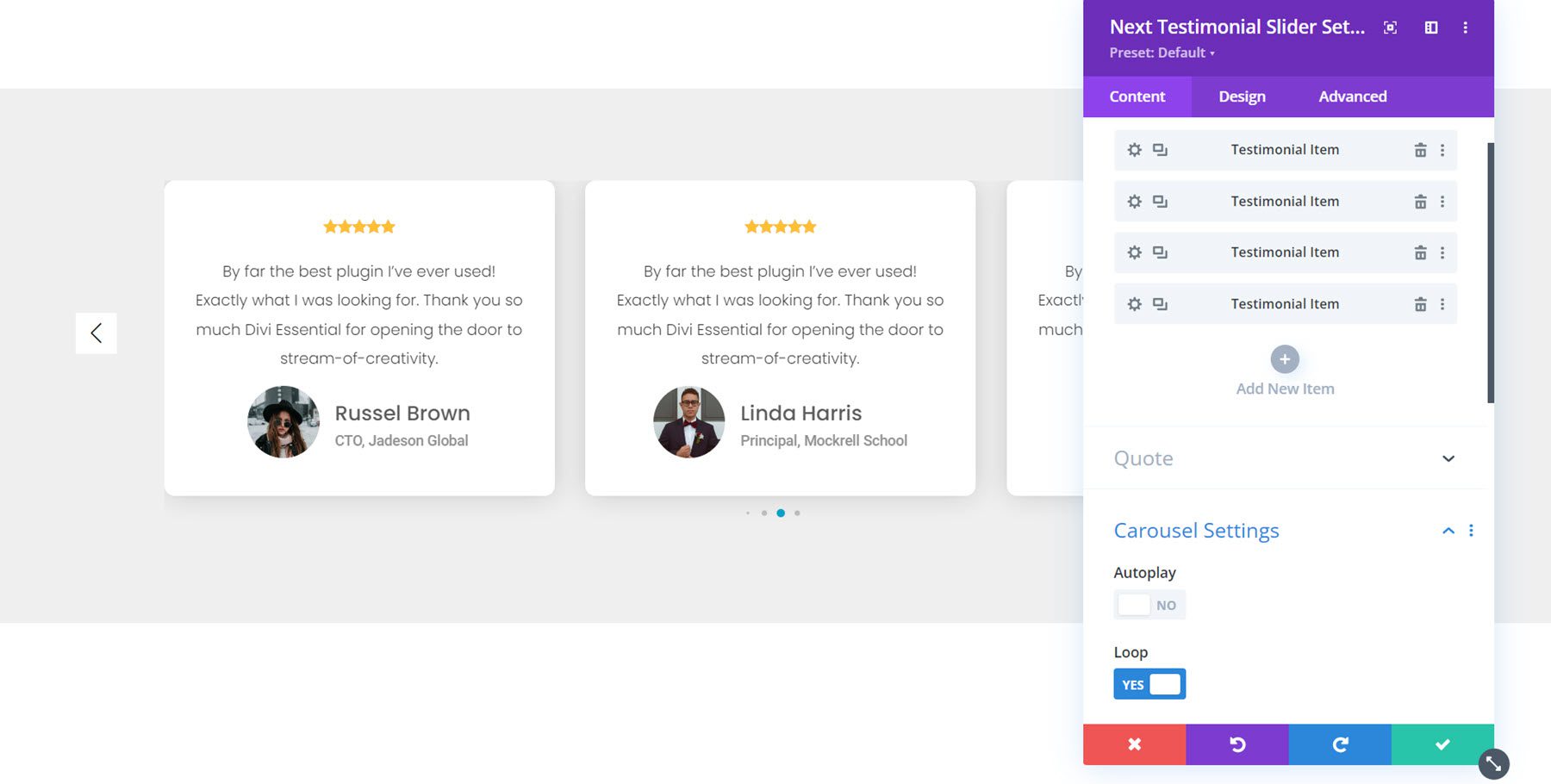
Task: Switch to the Design tab
Action: pos(1242,96)
